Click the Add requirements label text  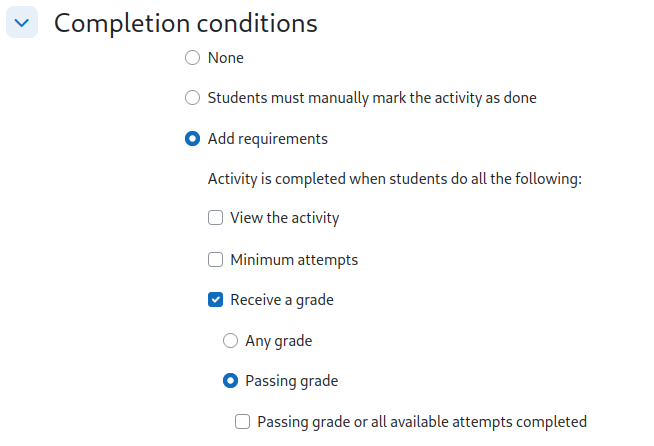[268, 139]
